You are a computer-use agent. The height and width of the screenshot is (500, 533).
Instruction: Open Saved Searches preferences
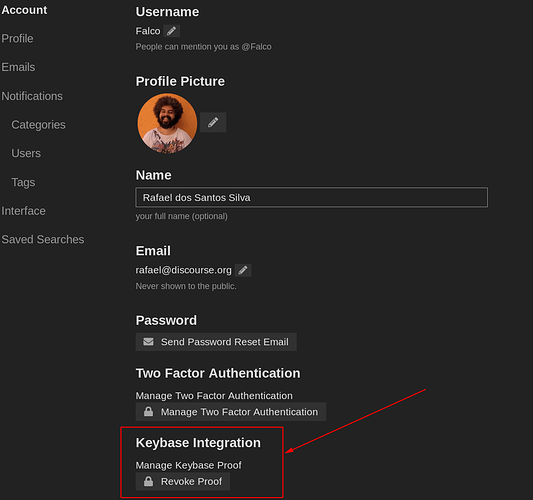pos(43,239)
